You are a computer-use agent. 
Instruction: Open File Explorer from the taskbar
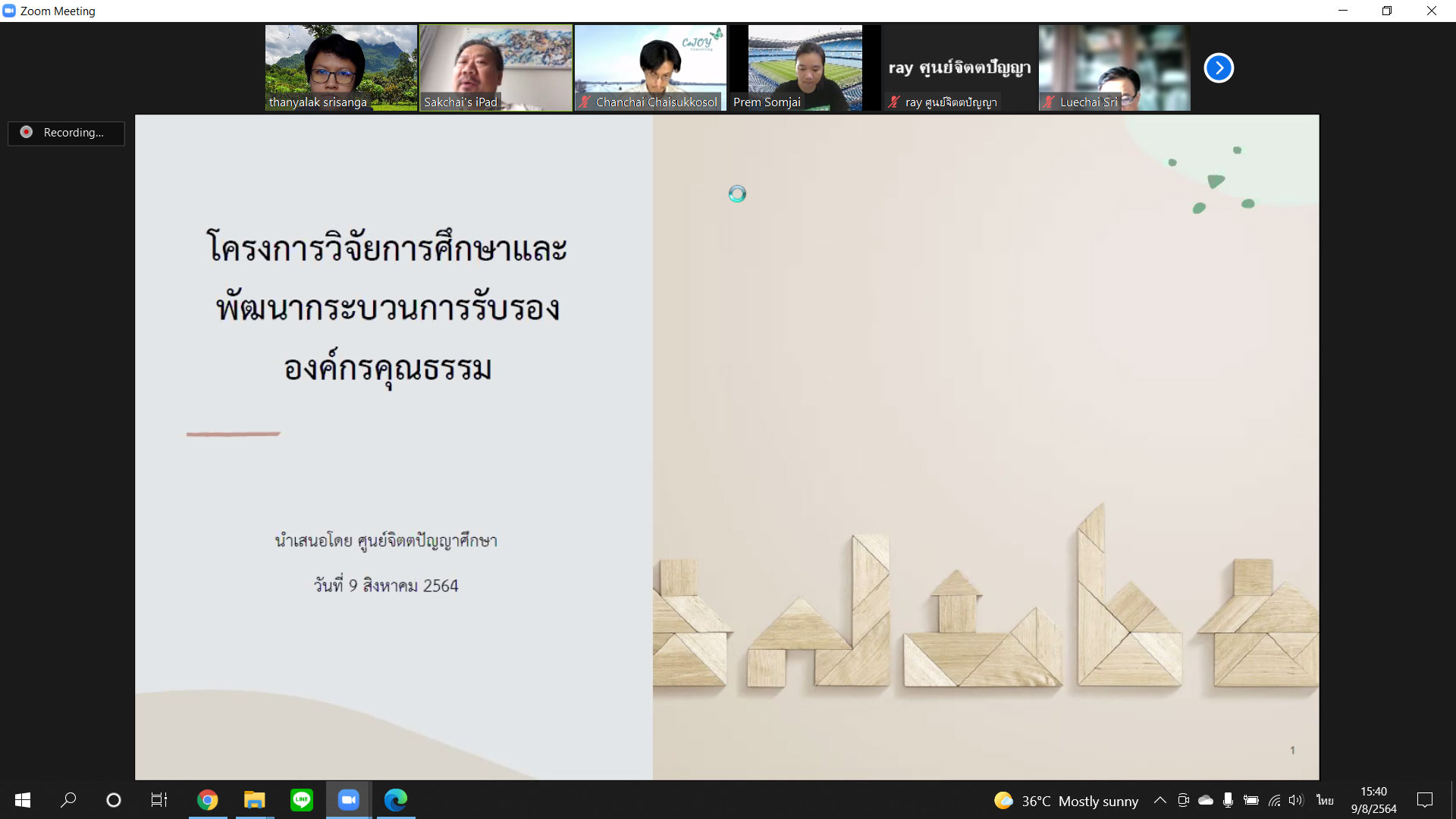[254, 800]
